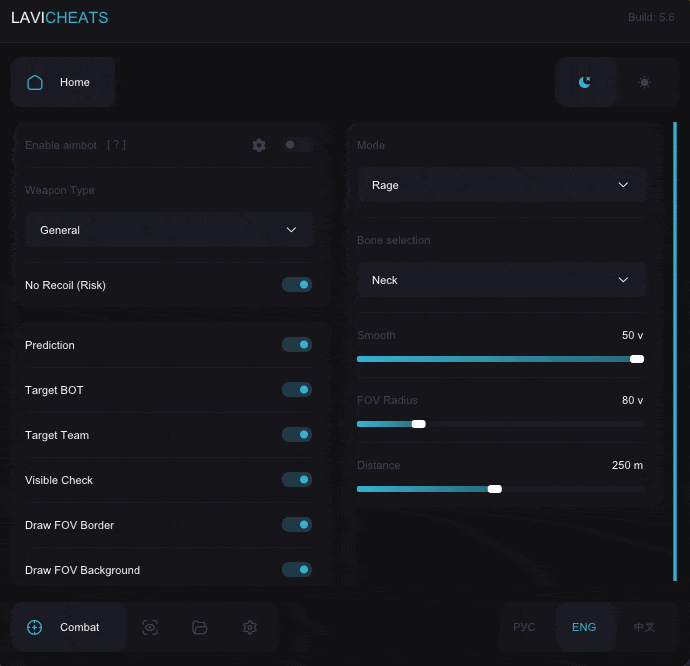Click the Smooth slider handle
This screenshot has height=666, width=690.
point(637,359)
